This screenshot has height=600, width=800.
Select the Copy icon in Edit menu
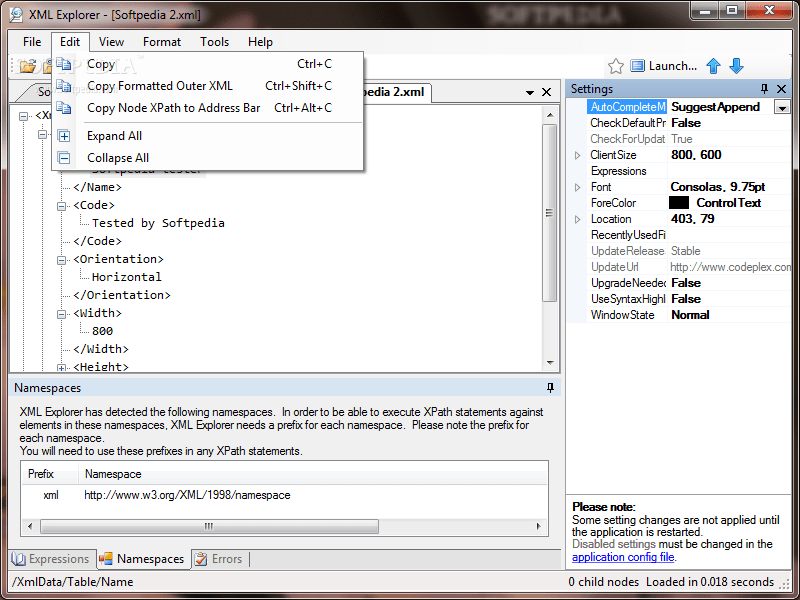[x=63, y=64]
